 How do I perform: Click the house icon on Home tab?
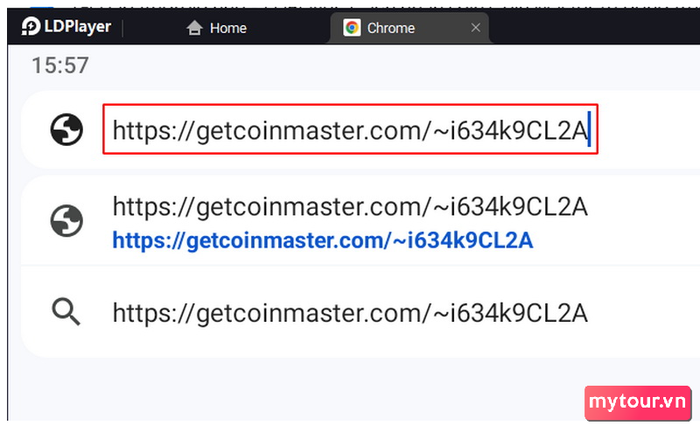pos(195,28)
